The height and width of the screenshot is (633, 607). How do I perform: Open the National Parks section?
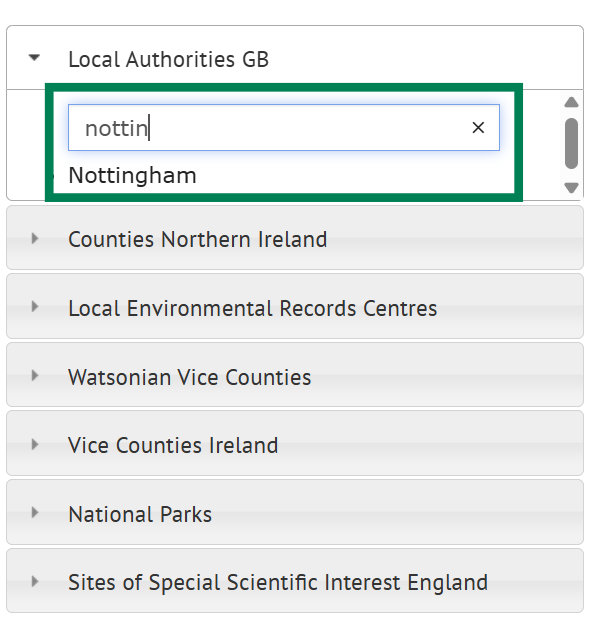pos(295,512)
